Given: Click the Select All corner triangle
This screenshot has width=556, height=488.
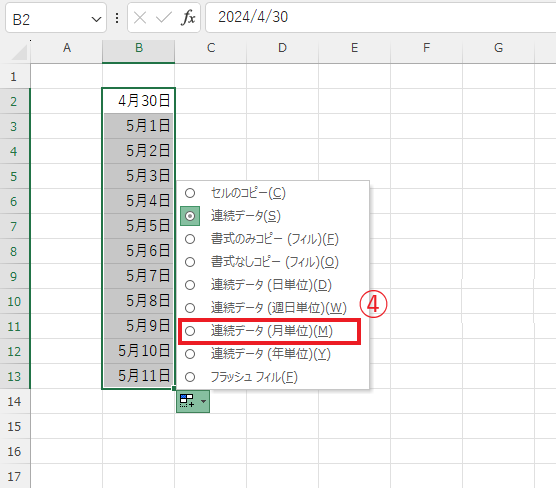Looking at the screenshot, I should pyautogui.click(x=20, y=52).
